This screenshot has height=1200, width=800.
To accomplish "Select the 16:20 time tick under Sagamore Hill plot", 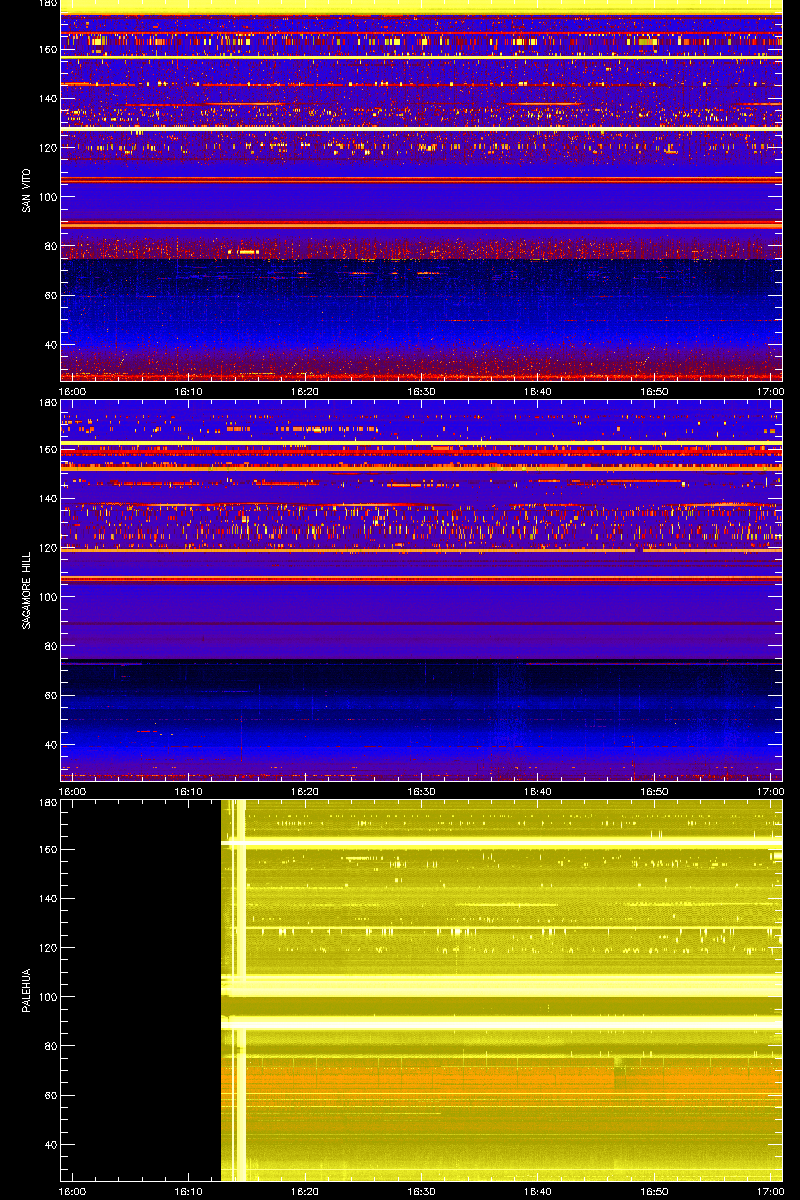I will (305, 791).
